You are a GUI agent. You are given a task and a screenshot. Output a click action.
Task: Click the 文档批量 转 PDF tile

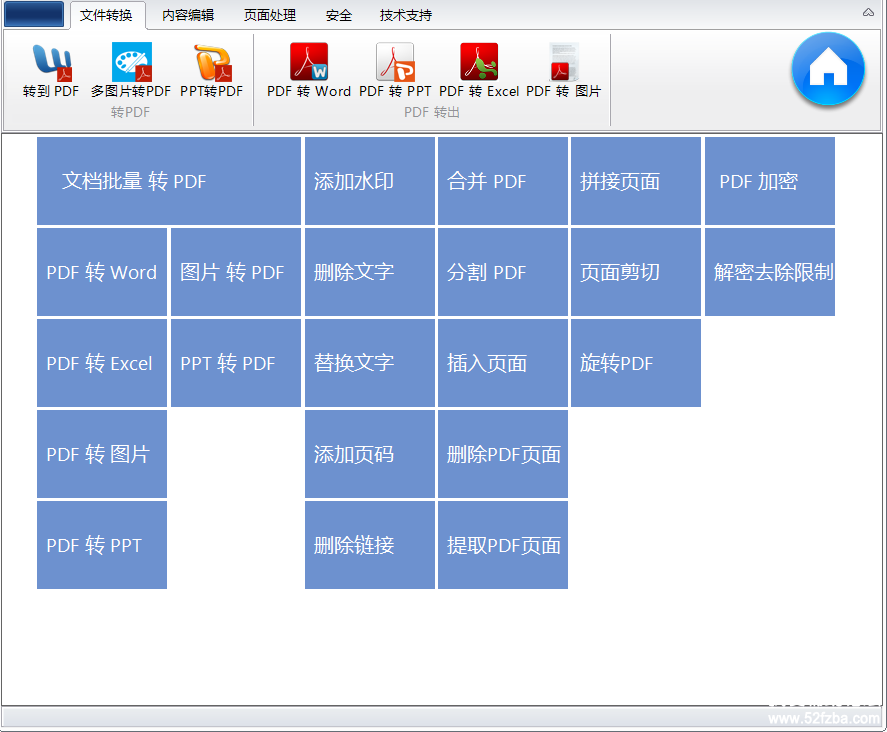point(169,181)
